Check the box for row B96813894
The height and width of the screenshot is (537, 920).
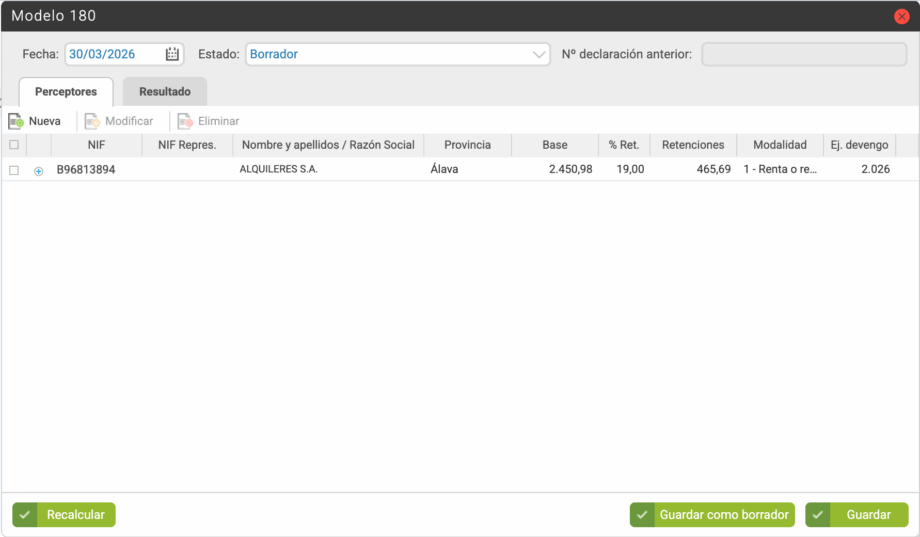tap(14, 170)
